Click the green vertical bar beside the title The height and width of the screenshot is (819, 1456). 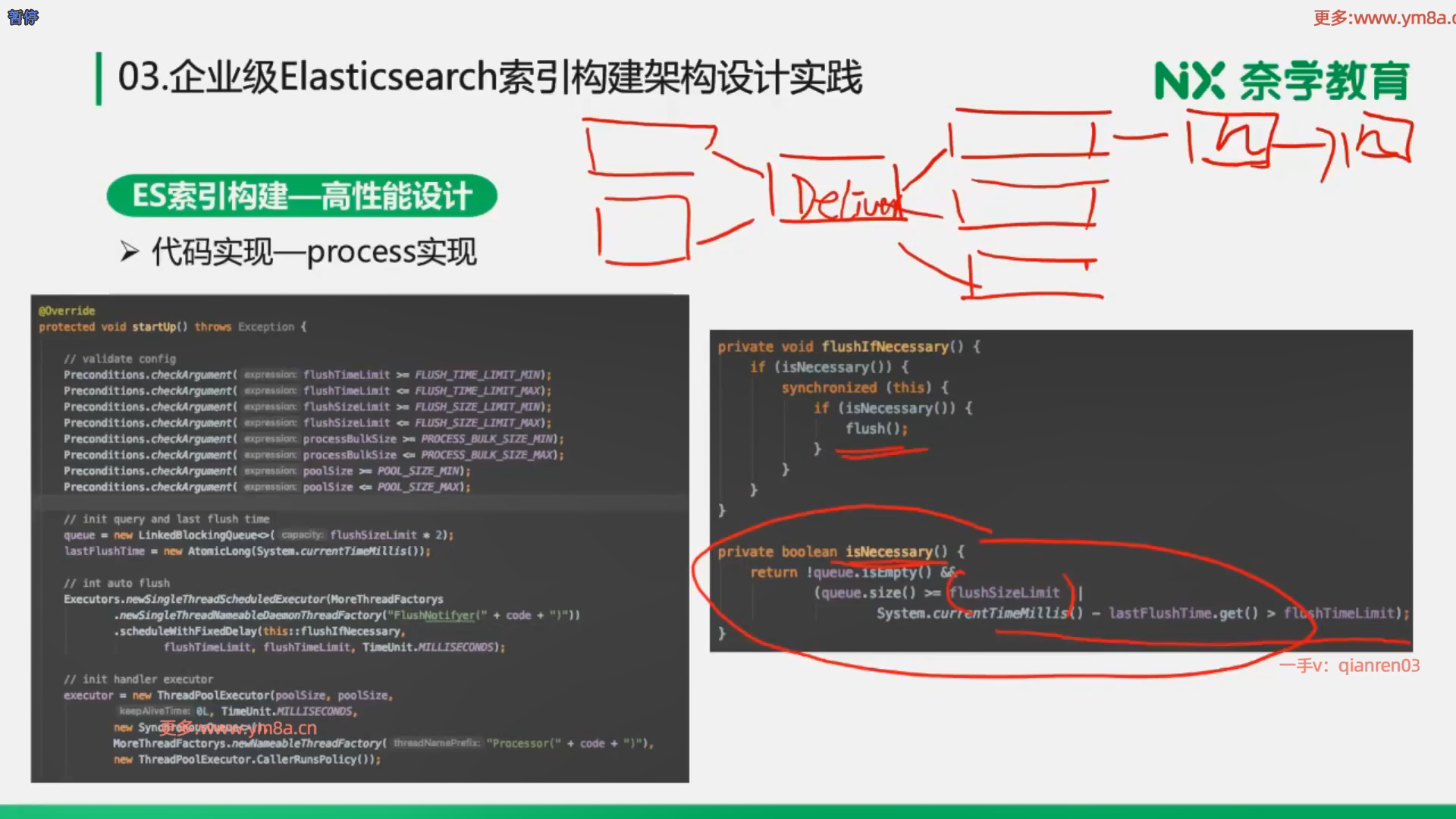pyautogui.click(x=99, y=78)
